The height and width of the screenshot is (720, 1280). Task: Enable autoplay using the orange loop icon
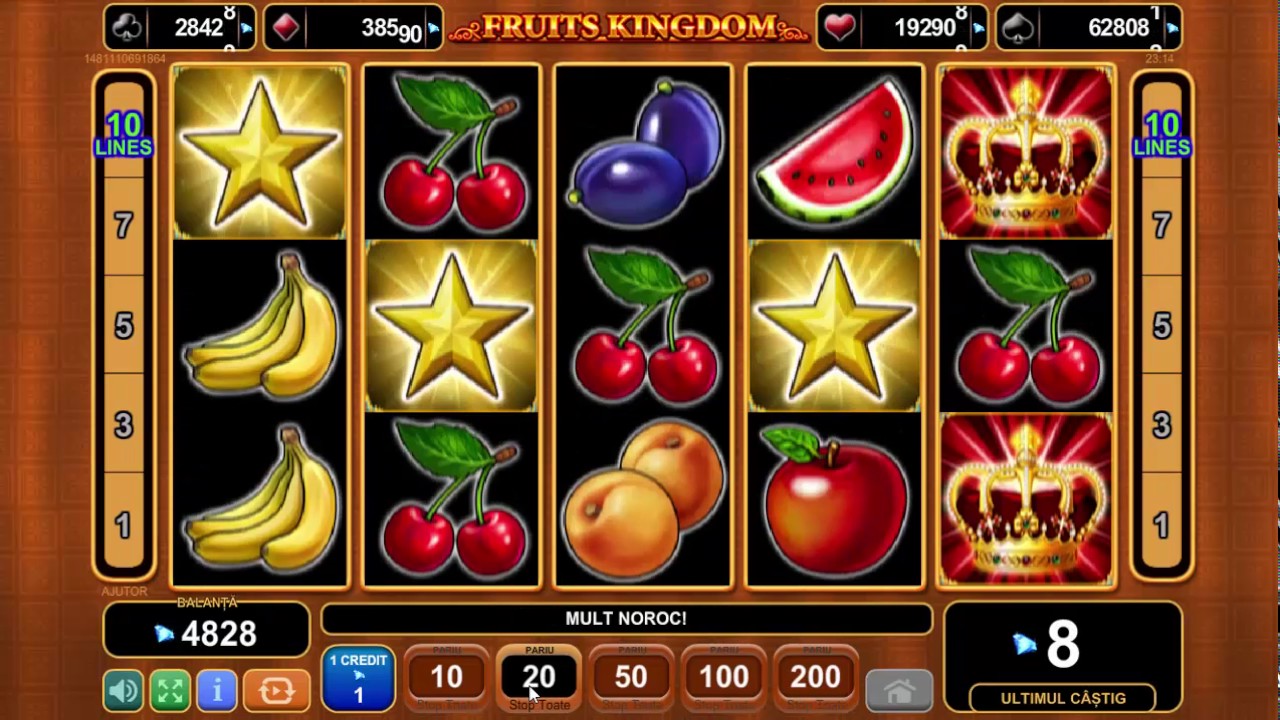click(x=276, y=690)
